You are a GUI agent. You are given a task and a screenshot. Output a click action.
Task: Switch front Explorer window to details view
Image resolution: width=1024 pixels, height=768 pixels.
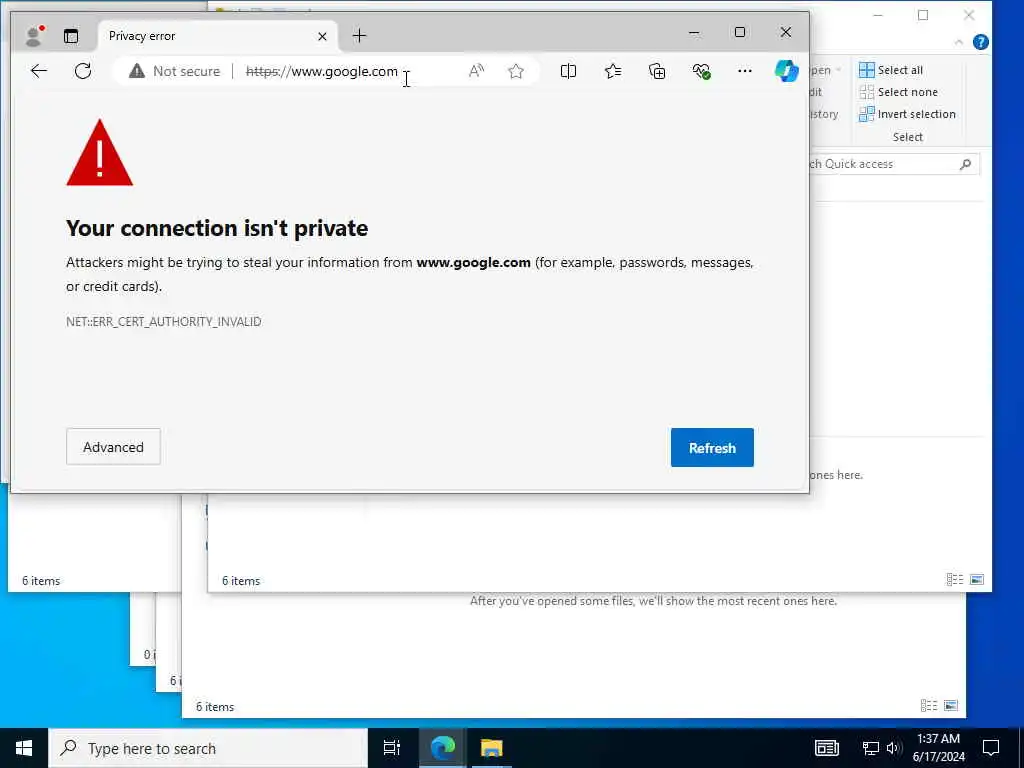click(x=955, y=579)
